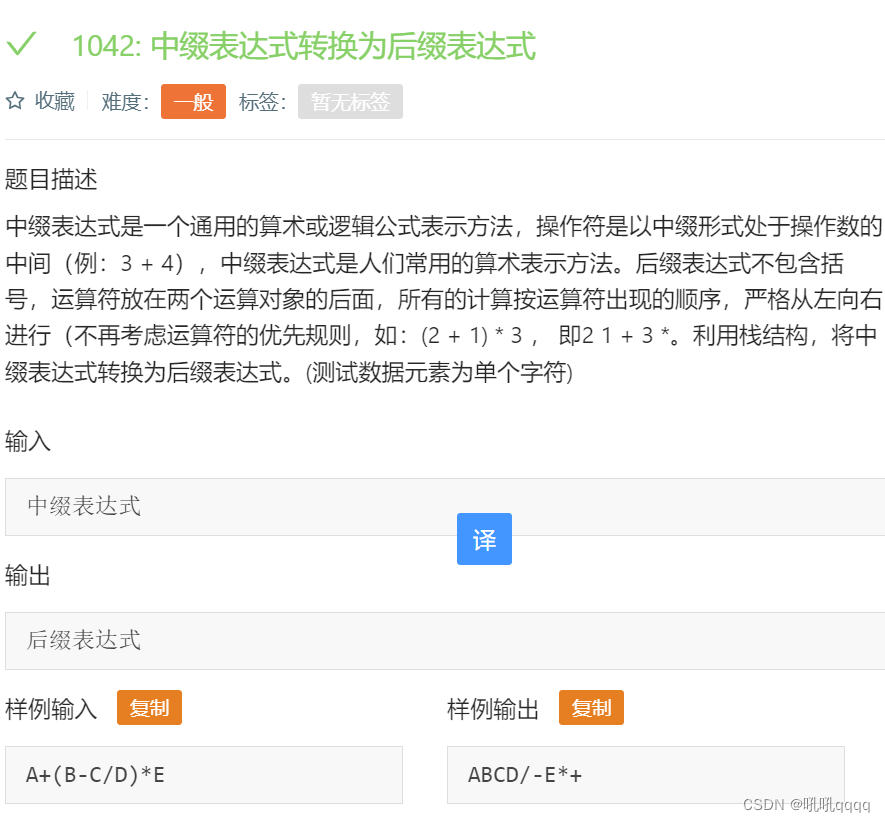Click the description line ending with 测试数据元素为单个字符
Viewport: 885px width, 822px height.
[289, 373]
